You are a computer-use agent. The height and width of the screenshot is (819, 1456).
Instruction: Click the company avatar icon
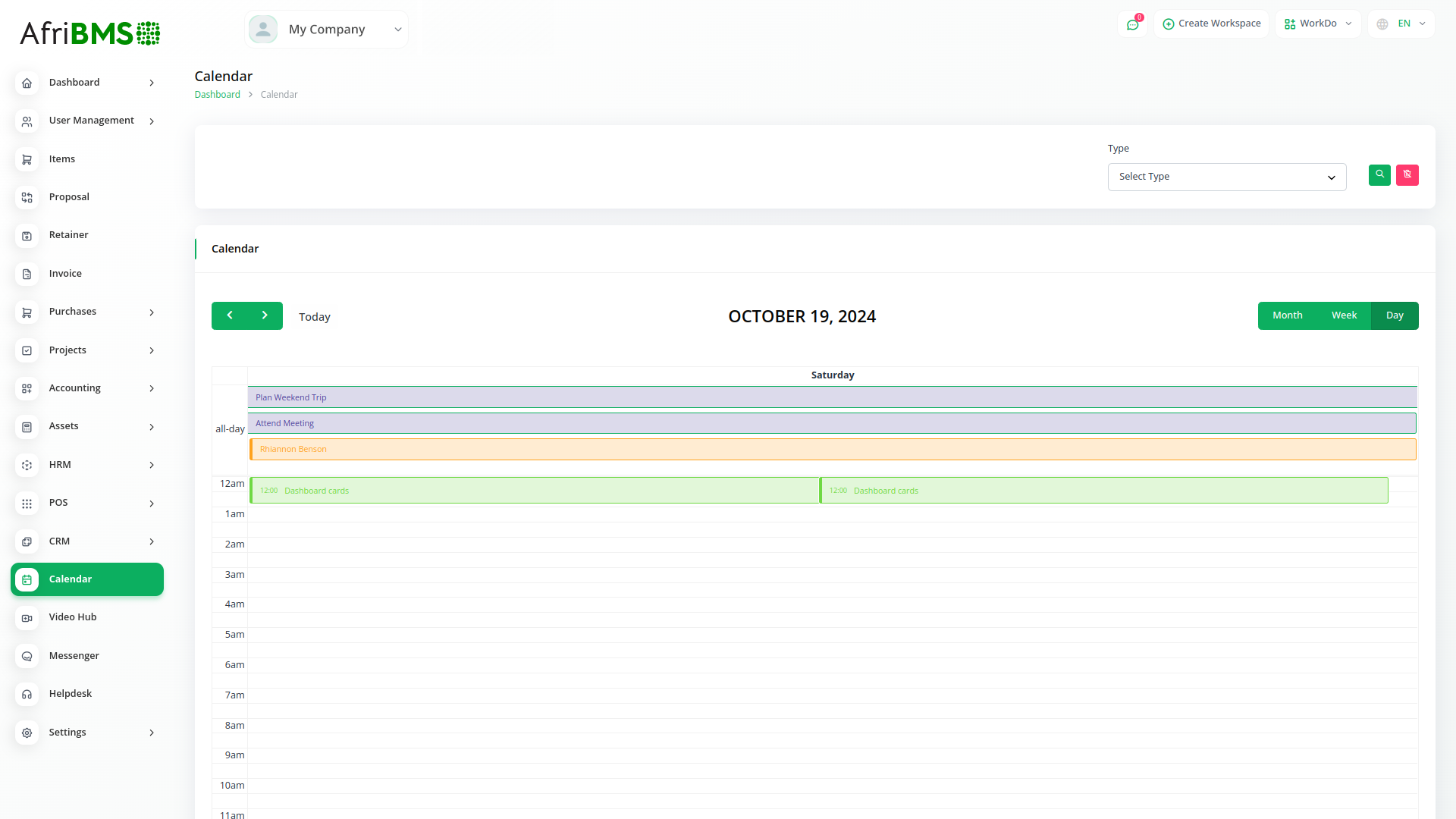point(263,29)
